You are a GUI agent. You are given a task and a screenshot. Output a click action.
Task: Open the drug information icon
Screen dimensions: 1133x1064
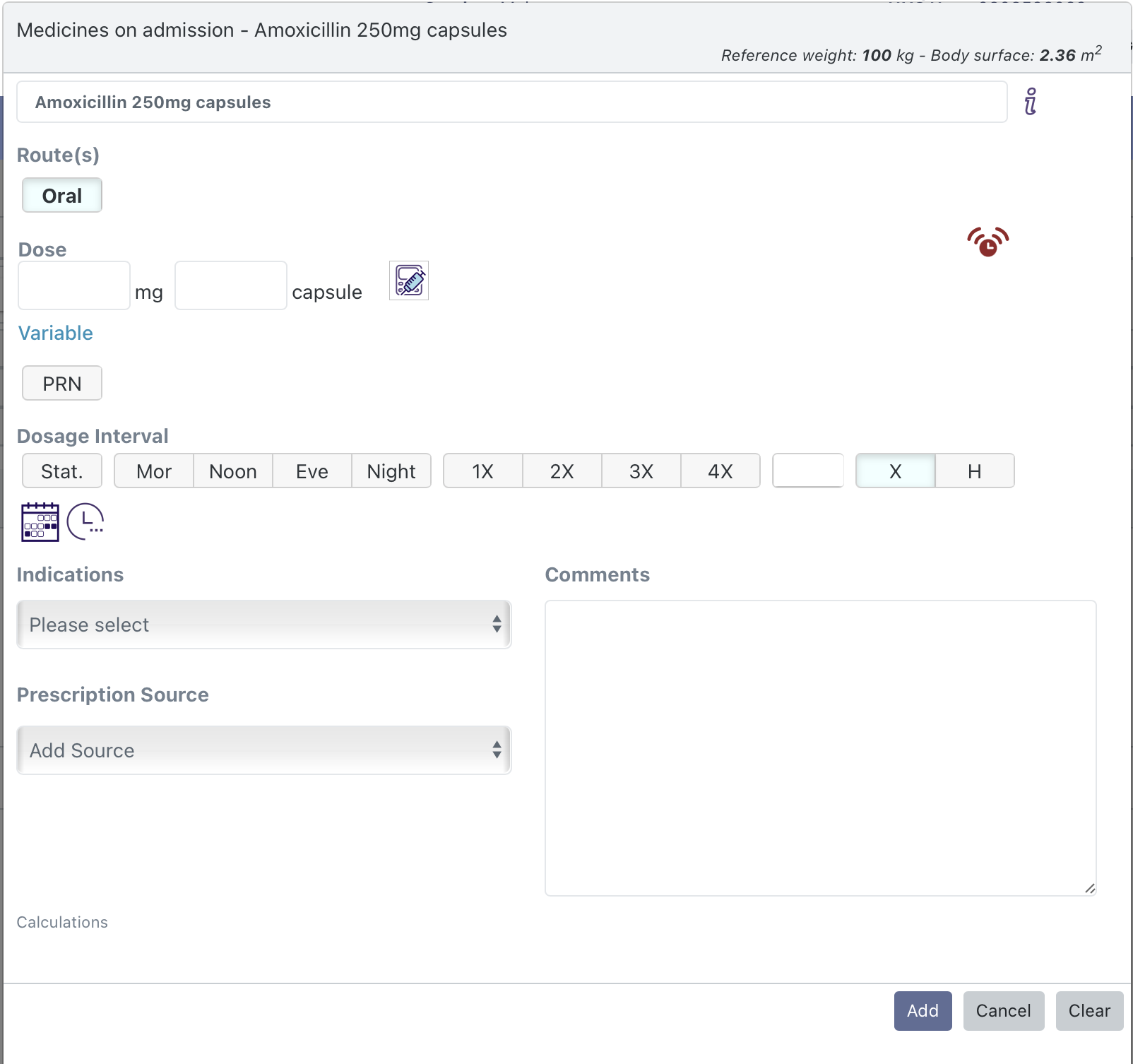tap(1031, 102)
